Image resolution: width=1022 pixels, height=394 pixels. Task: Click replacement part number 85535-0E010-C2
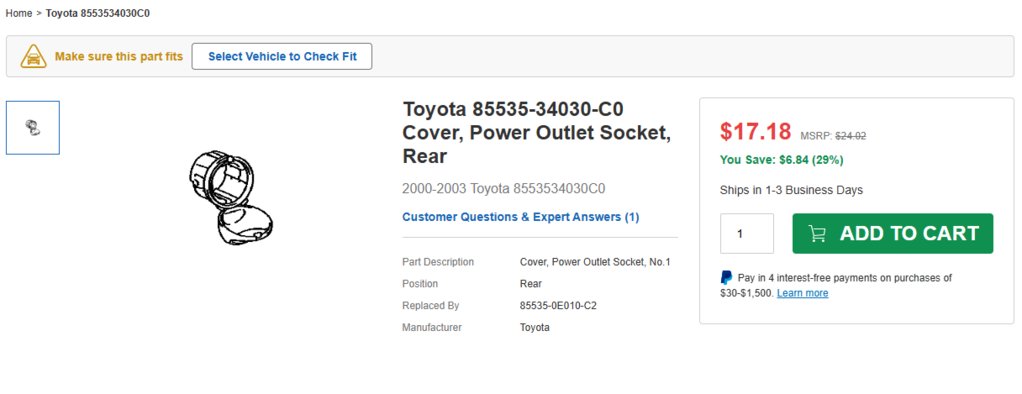558,306
